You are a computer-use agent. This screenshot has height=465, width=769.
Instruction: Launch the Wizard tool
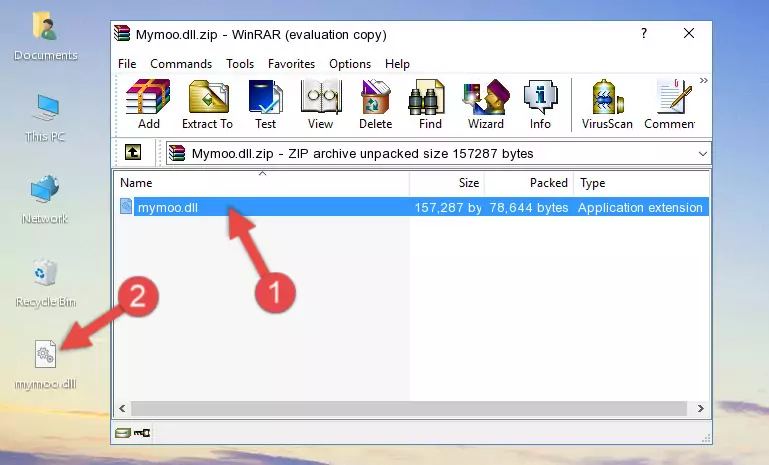pos(486,104)
